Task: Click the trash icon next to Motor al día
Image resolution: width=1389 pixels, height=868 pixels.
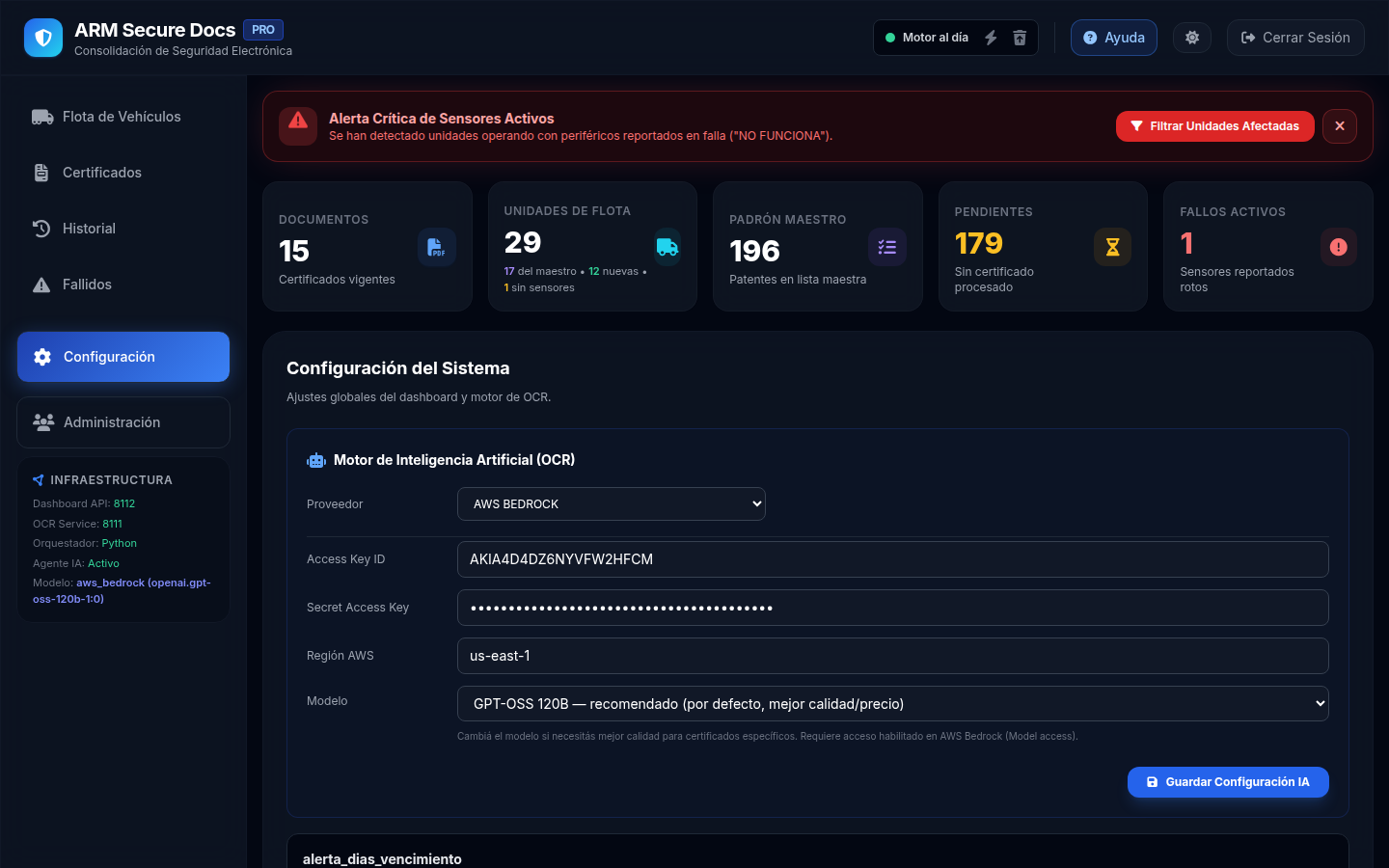Action: point(1020,38)
